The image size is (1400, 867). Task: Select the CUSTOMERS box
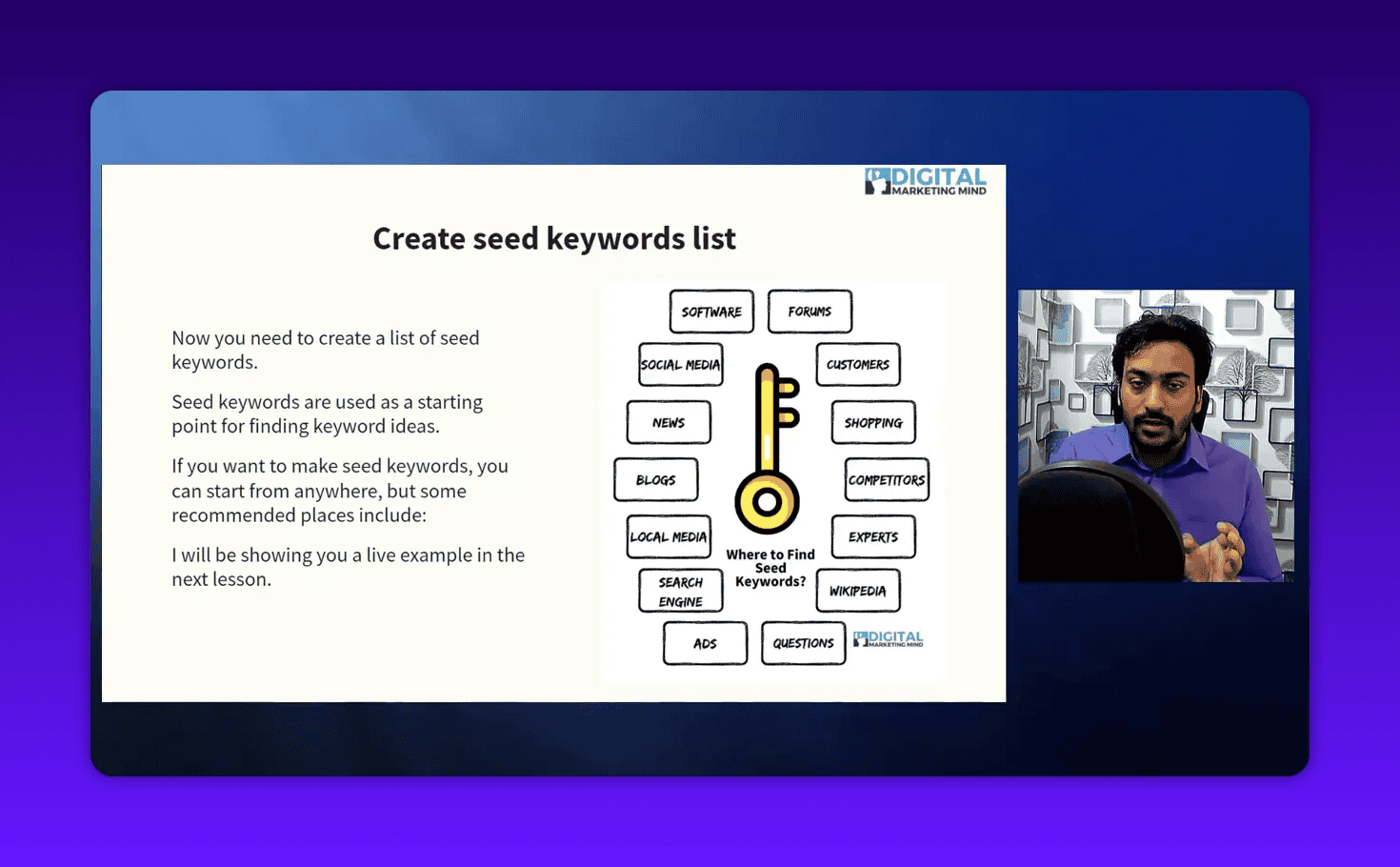pos(857,364)
